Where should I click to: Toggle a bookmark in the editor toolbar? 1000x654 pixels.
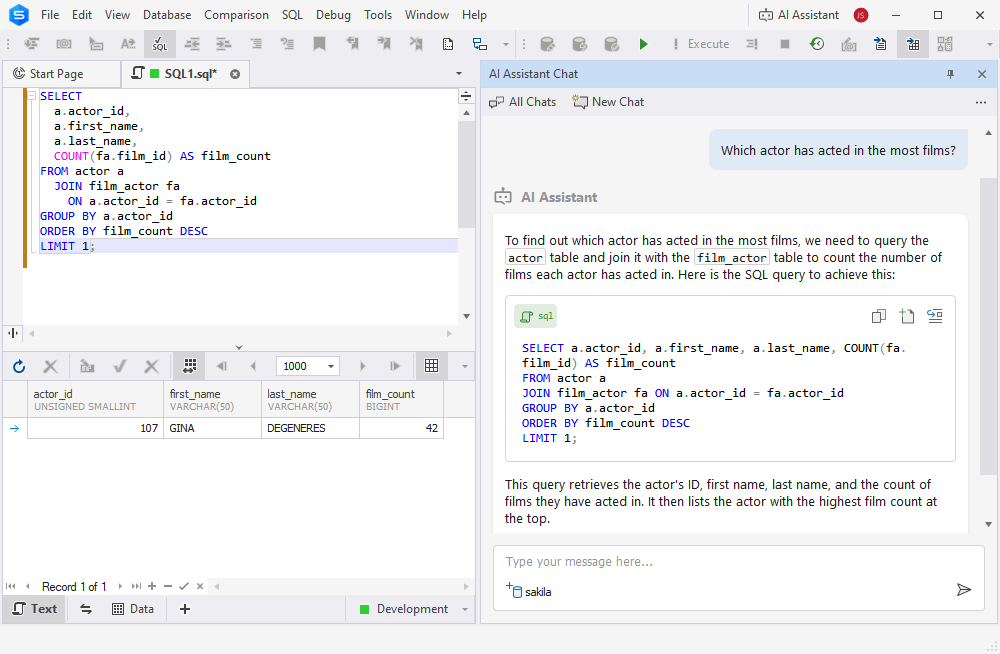[x=317, y=44]
